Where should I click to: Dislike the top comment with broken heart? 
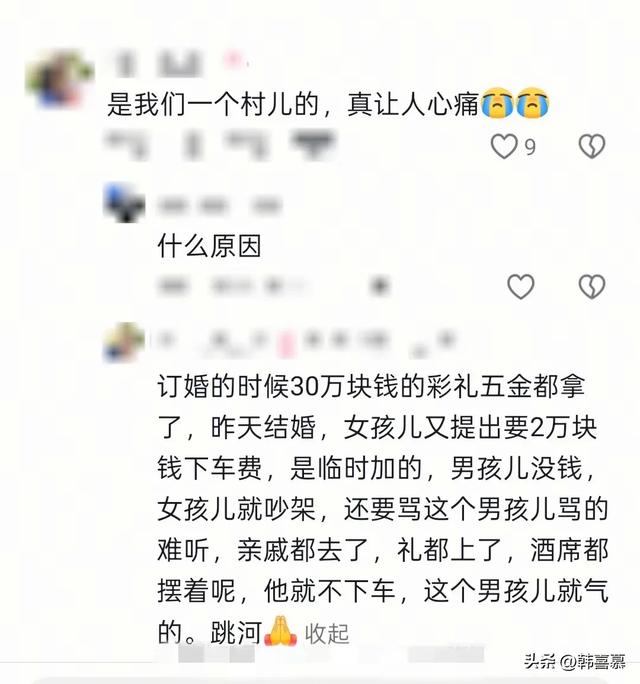[592, 146]
